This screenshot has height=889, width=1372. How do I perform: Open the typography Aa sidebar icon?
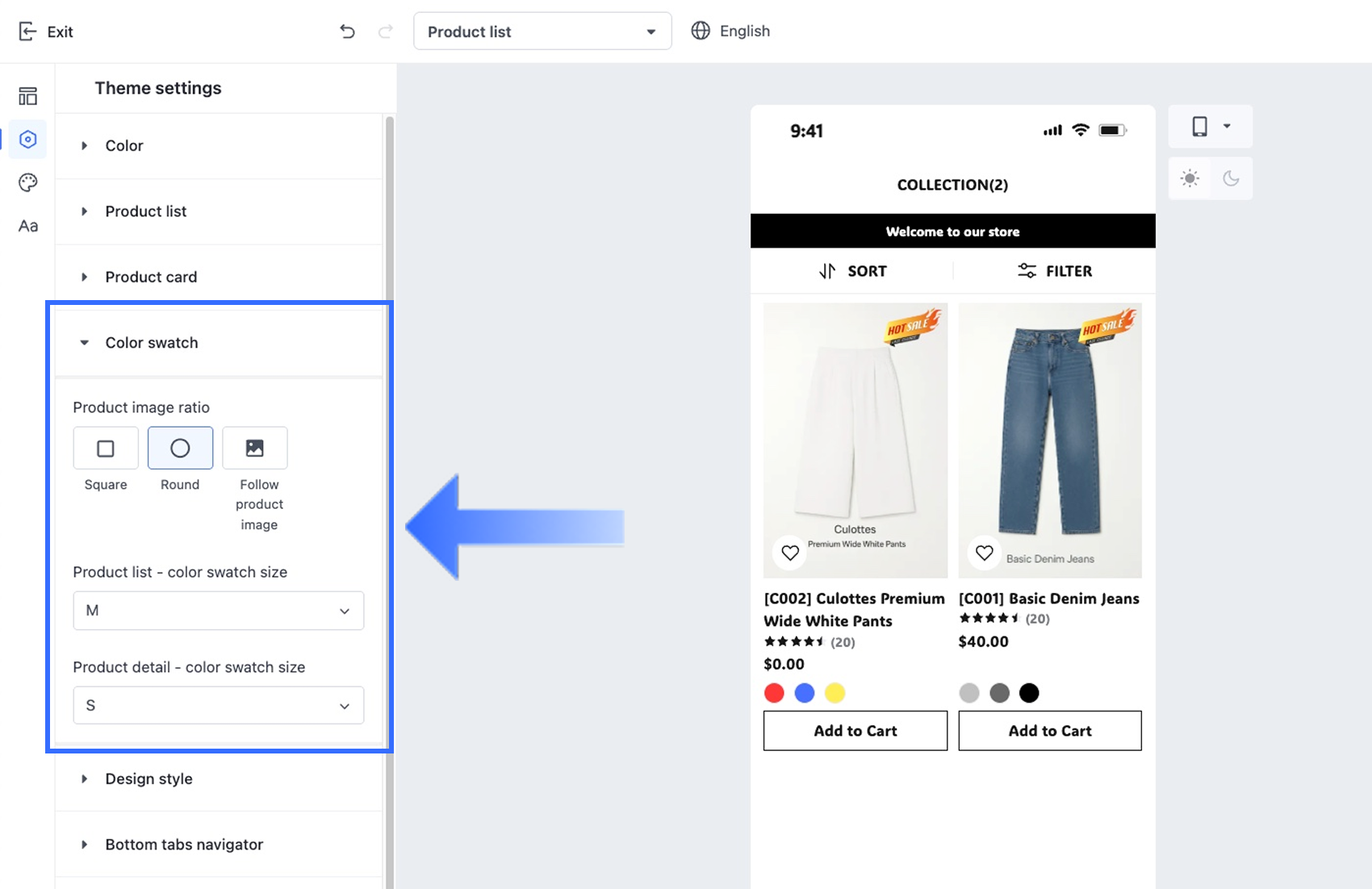(x=27, y=226)
